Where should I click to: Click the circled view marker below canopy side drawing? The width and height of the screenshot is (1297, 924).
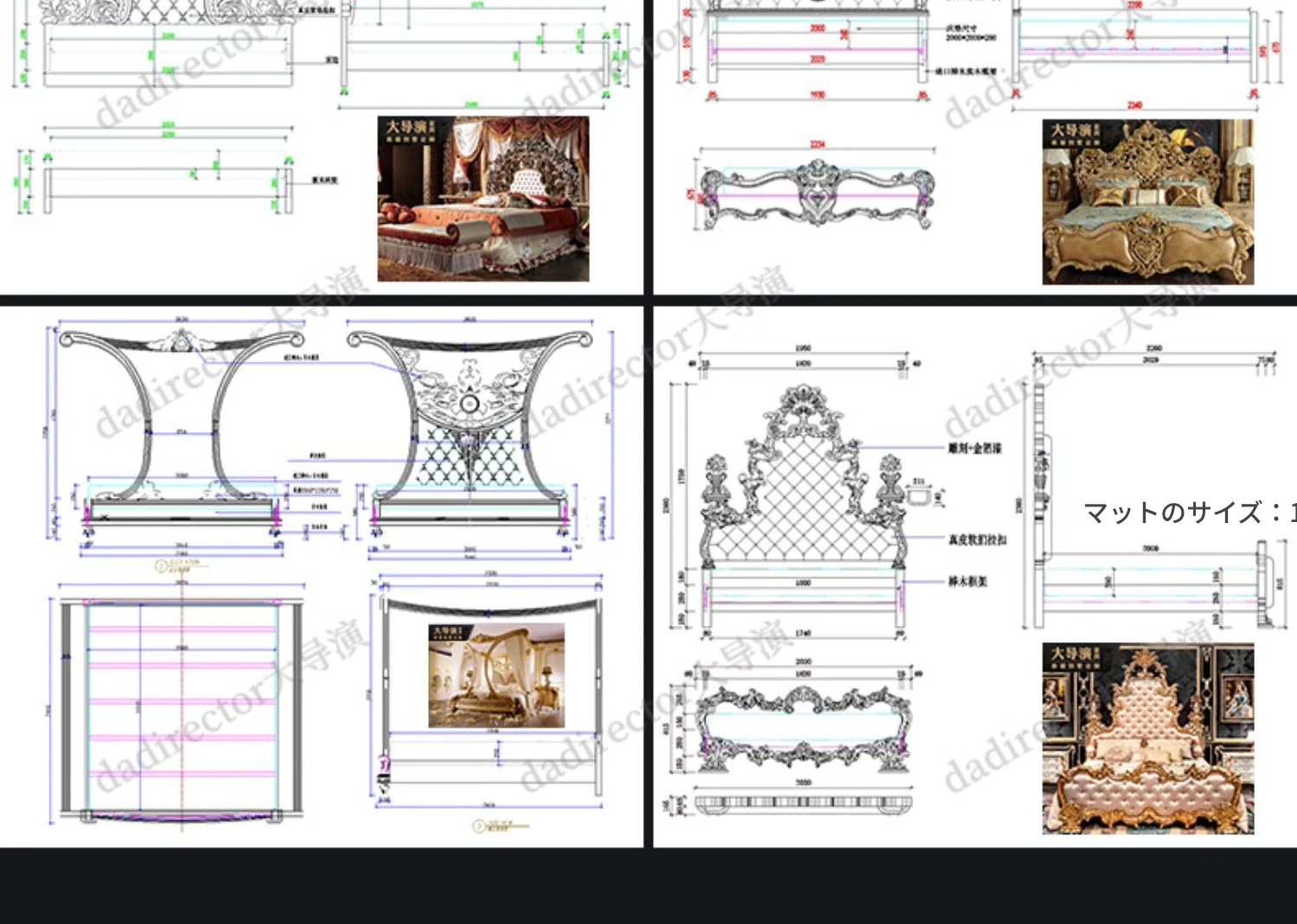[478, 826]
